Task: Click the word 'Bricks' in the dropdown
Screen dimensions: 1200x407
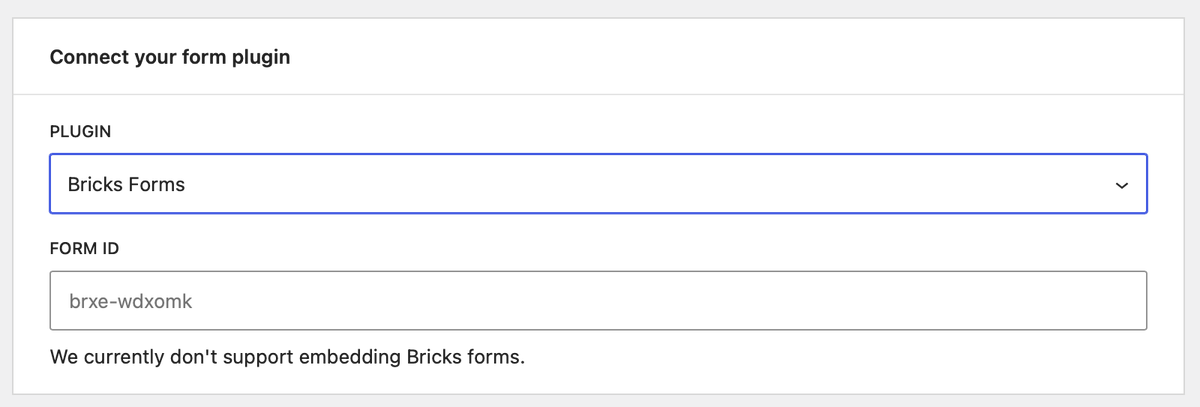Action: (95, 184)
